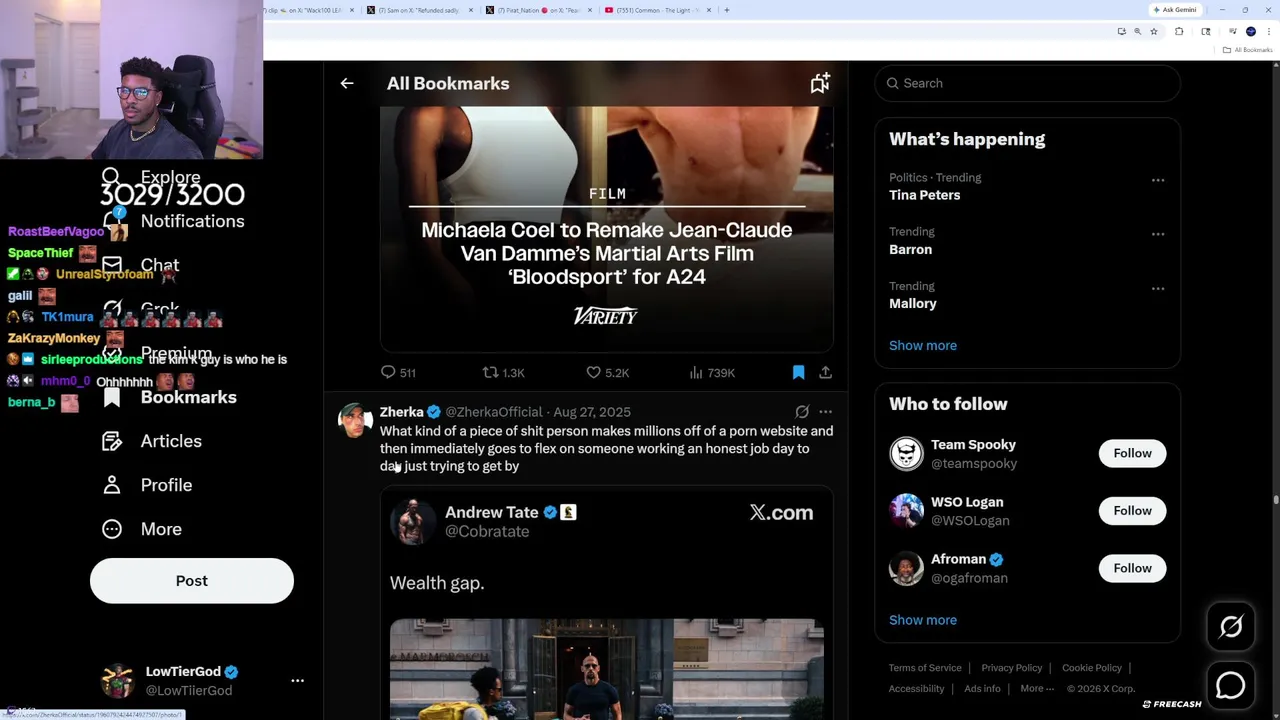Open the Afroman profile avatar
This screenshot has height=720, width=1280.
click(906, 568)
